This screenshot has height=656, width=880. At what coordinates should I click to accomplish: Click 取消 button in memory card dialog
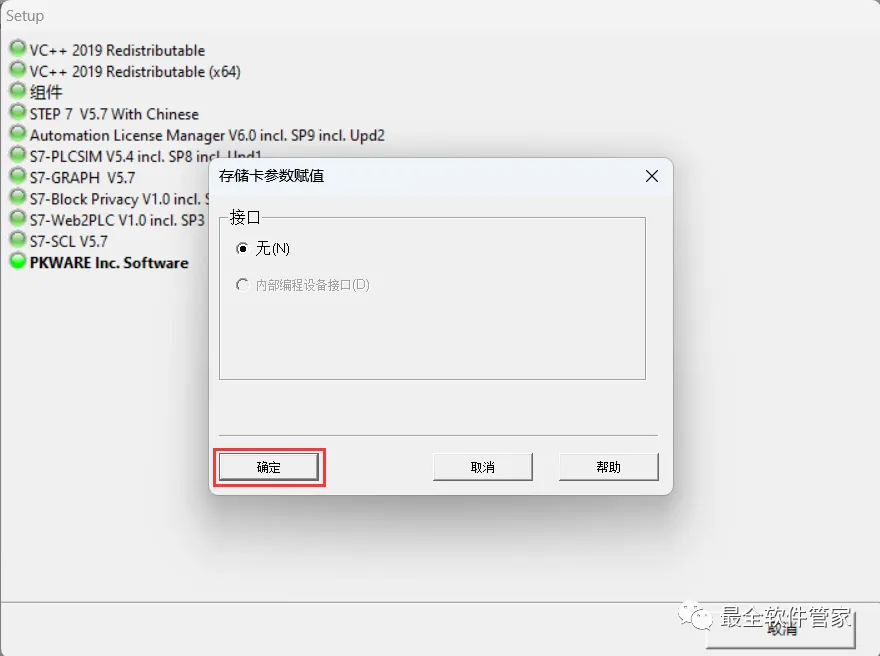pos(483,467)
